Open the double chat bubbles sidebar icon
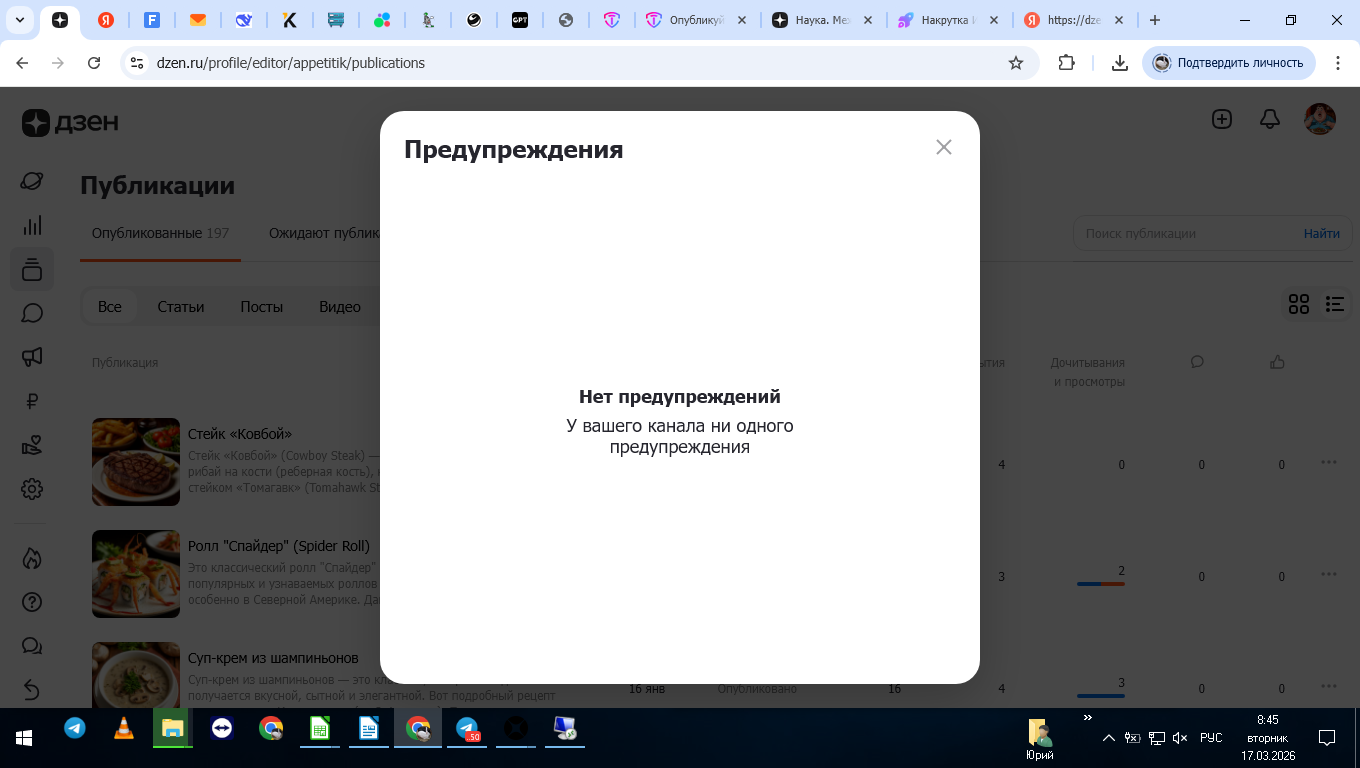This screenshot has height=768, width=1360. tap(32, 646)
